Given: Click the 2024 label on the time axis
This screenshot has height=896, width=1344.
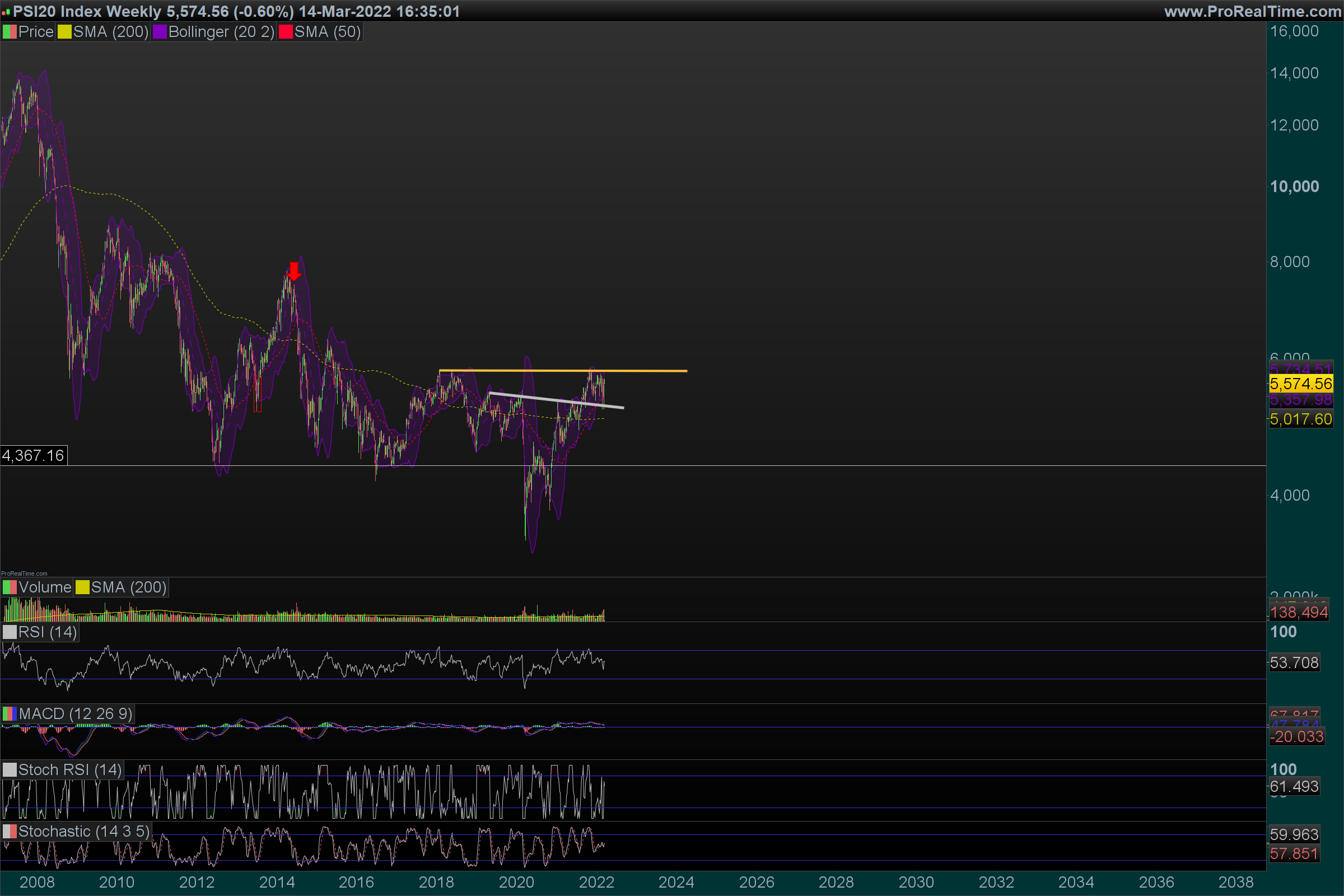Looking at the screenshot, I should pos(676,883).
